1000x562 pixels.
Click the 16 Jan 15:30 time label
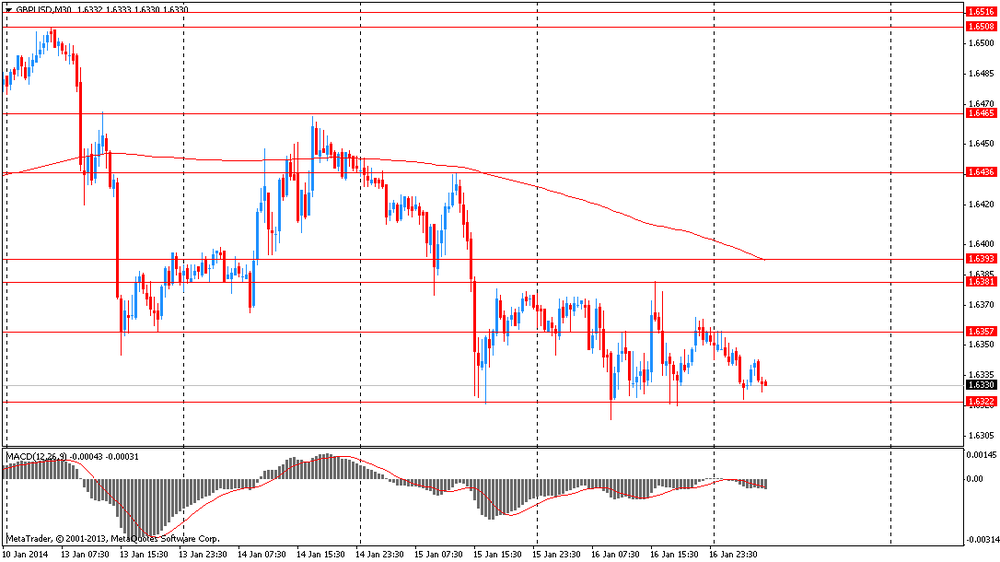pos(675,554)
